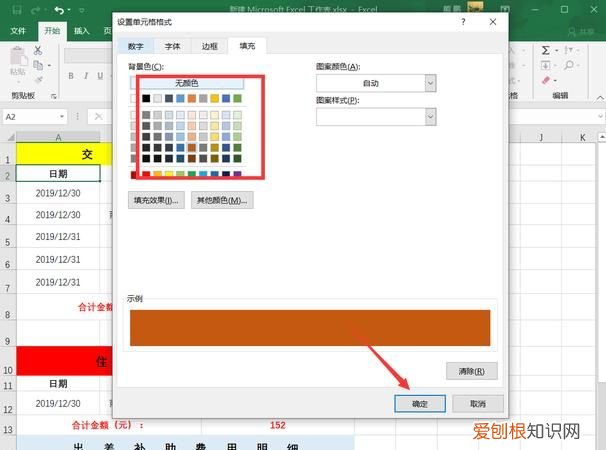Click the Cut scissors icon
606x450 pixels.
pos(38,50)
